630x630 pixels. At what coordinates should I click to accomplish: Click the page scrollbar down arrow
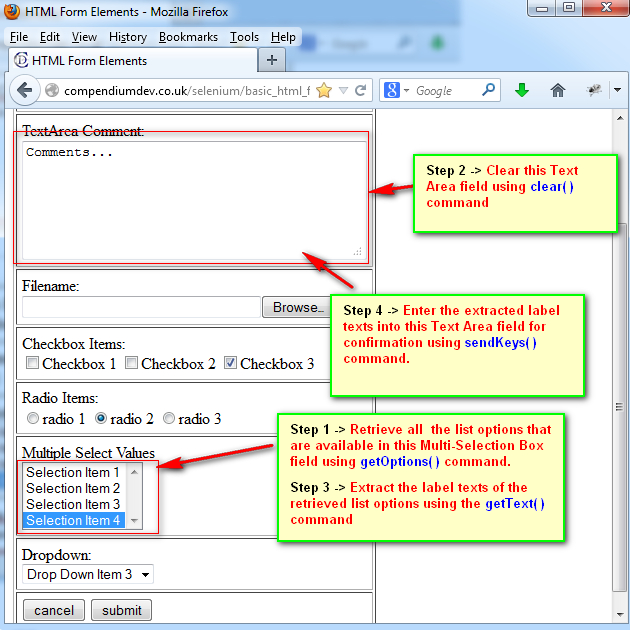(620, 614)
